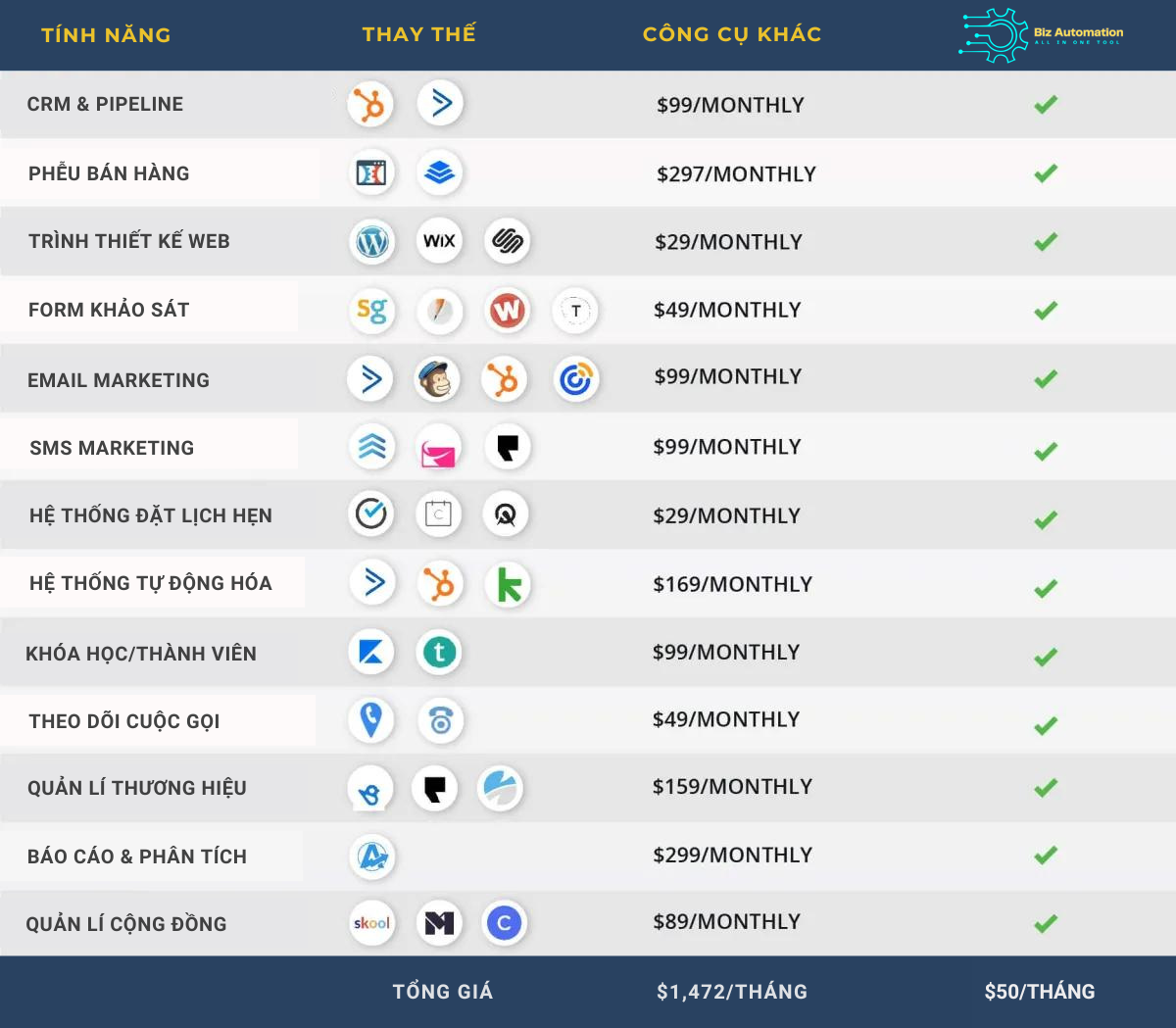Select the ClickFunnels icon in Phễu bán hàng row
Image resolution: width=1176 pixels, height=1028 pixels.
371,172
